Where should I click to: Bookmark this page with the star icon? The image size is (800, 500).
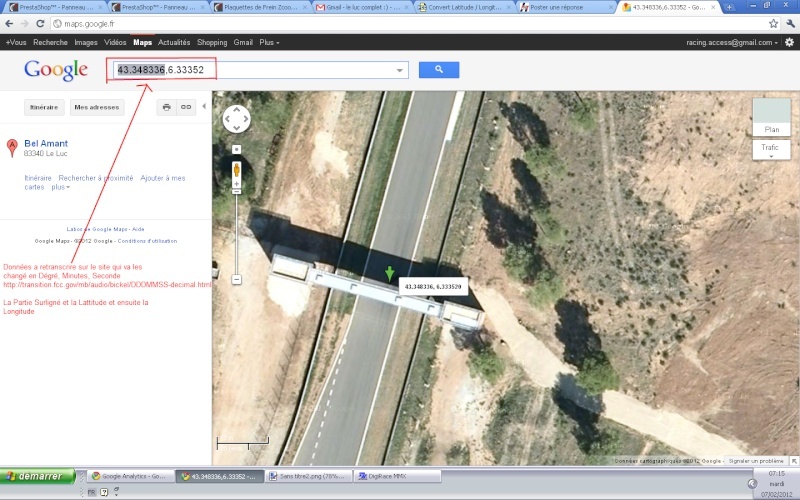[773, 23]
